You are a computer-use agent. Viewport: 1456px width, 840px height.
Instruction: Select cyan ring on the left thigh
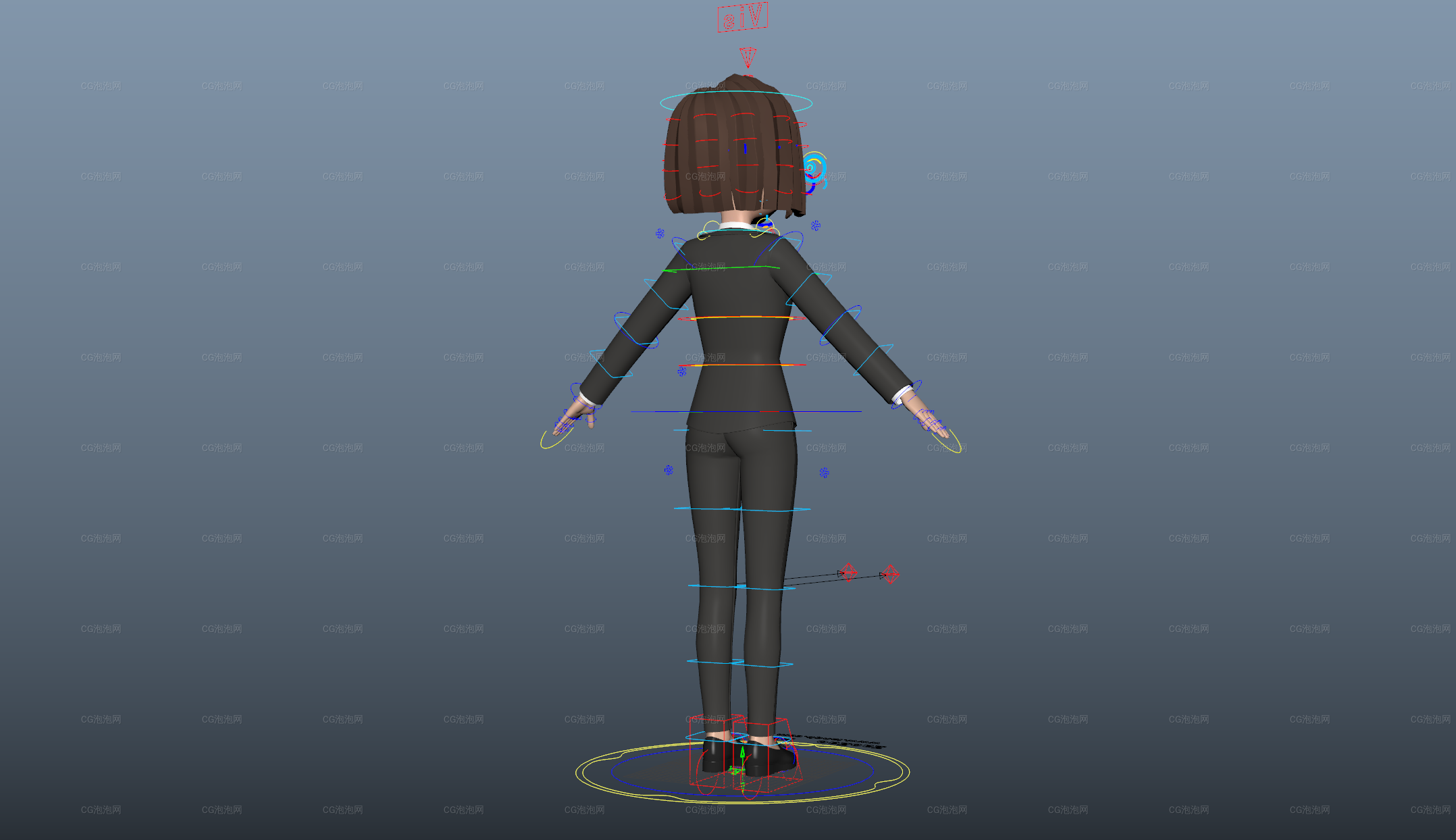coord(708,508)
